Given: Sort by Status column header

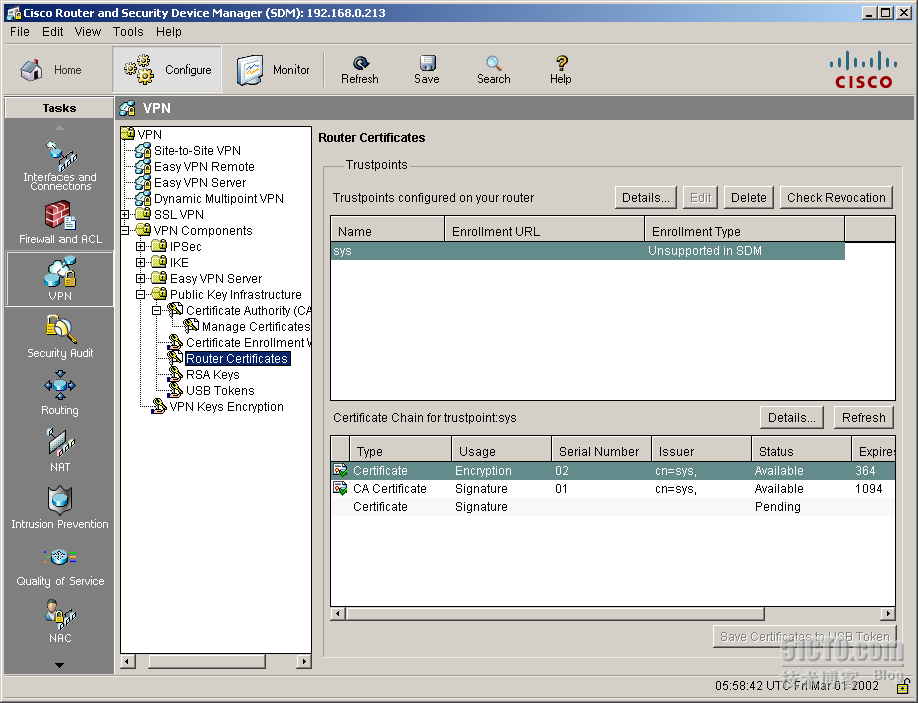Looking at the screenshot, I should click(801, 451).
